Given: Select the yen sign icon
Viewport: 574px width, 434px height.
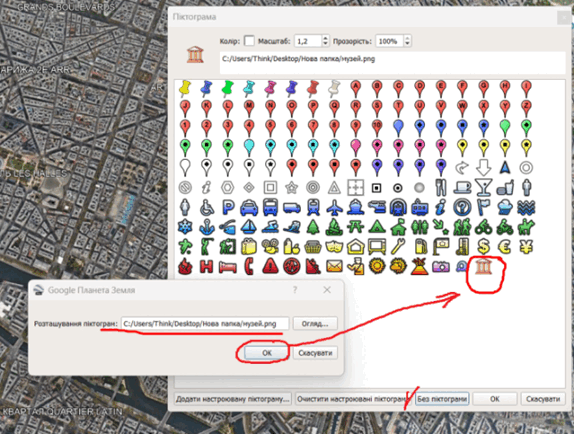Looking at the screenshot, I should coord(526,247).
